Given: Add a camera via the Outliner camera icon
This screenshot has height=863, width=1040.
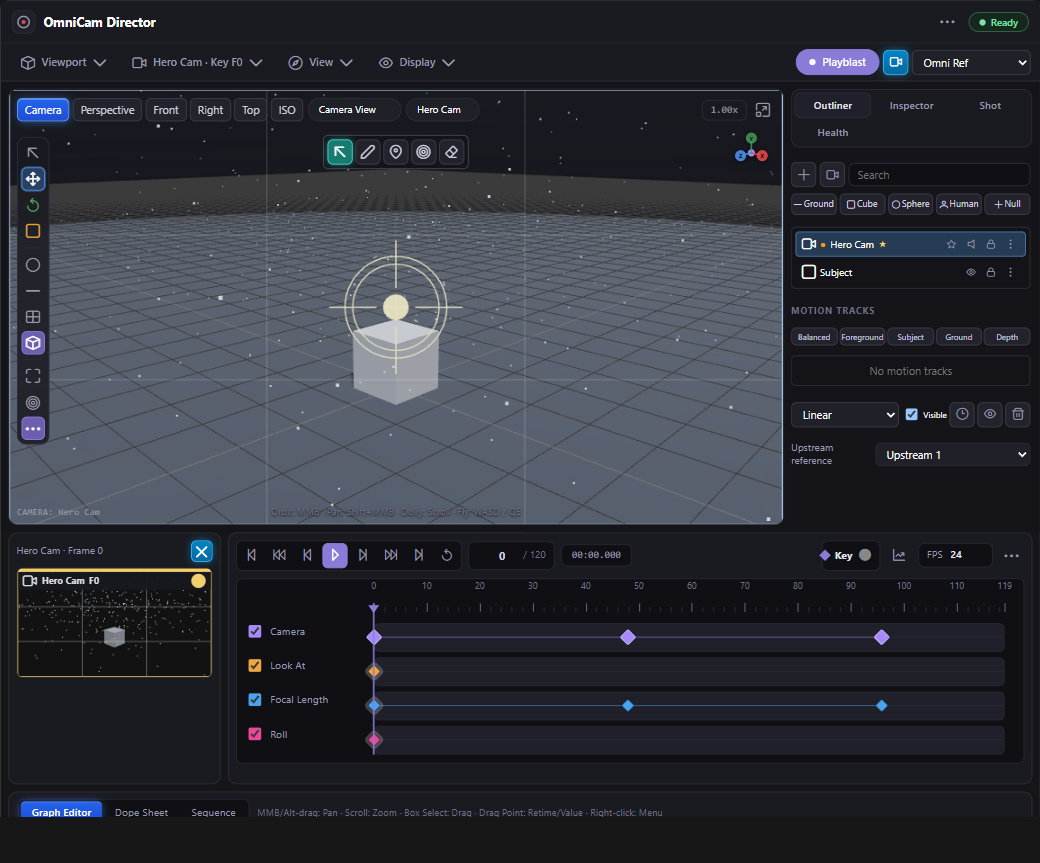Looking at the screenshot, I should point(832,175).
